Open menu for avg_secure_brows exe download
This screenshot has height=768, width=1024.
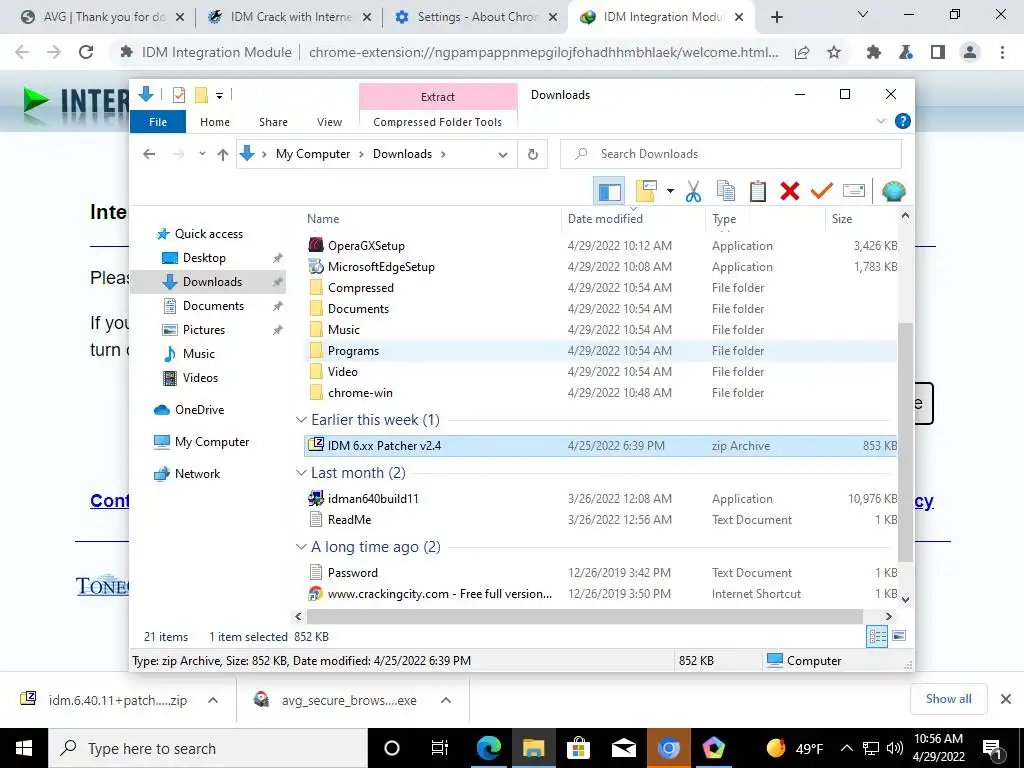445,700
